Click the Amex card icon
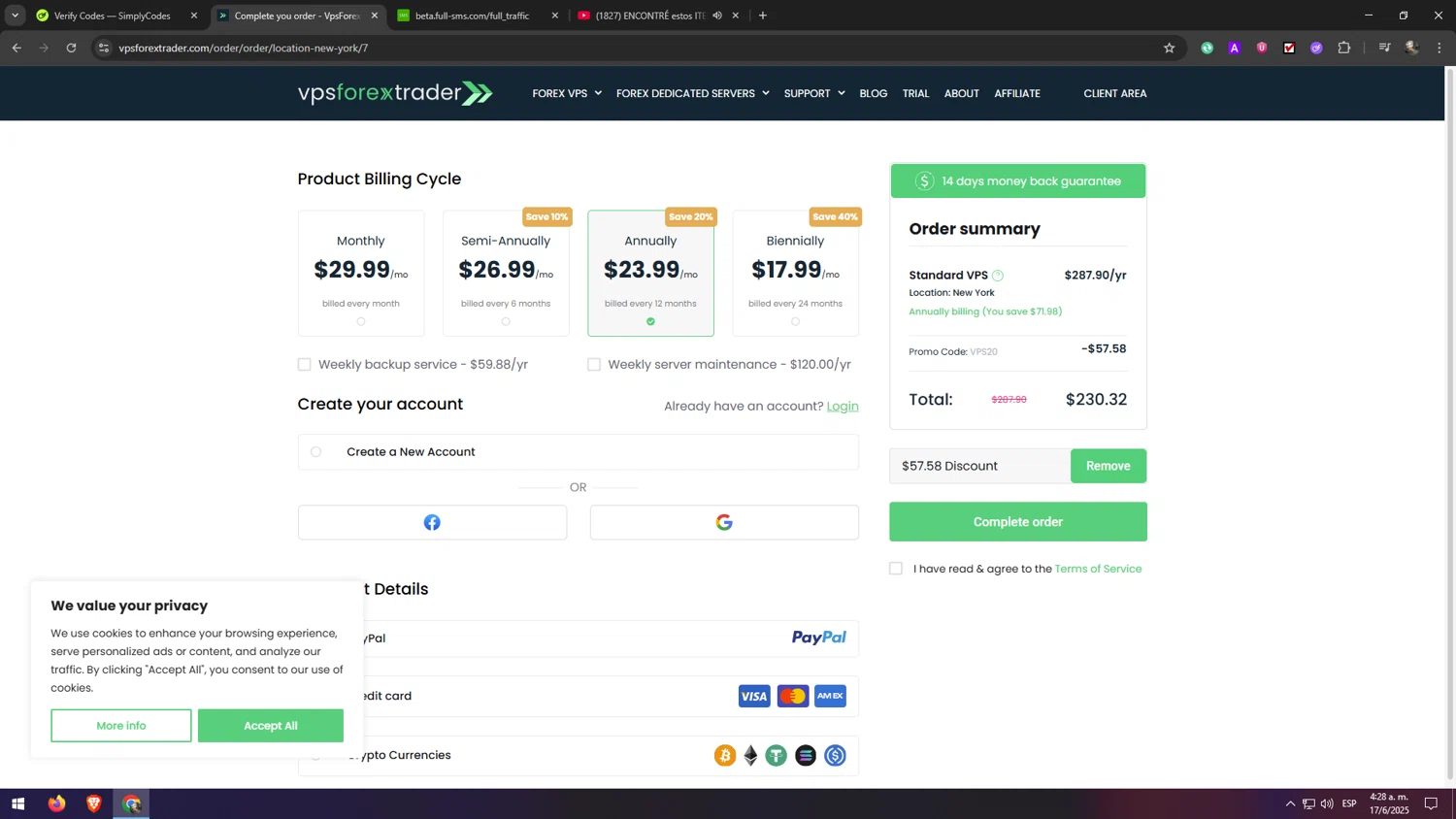The width and height of the screenshot is (1456, 819). coord(831,696)
